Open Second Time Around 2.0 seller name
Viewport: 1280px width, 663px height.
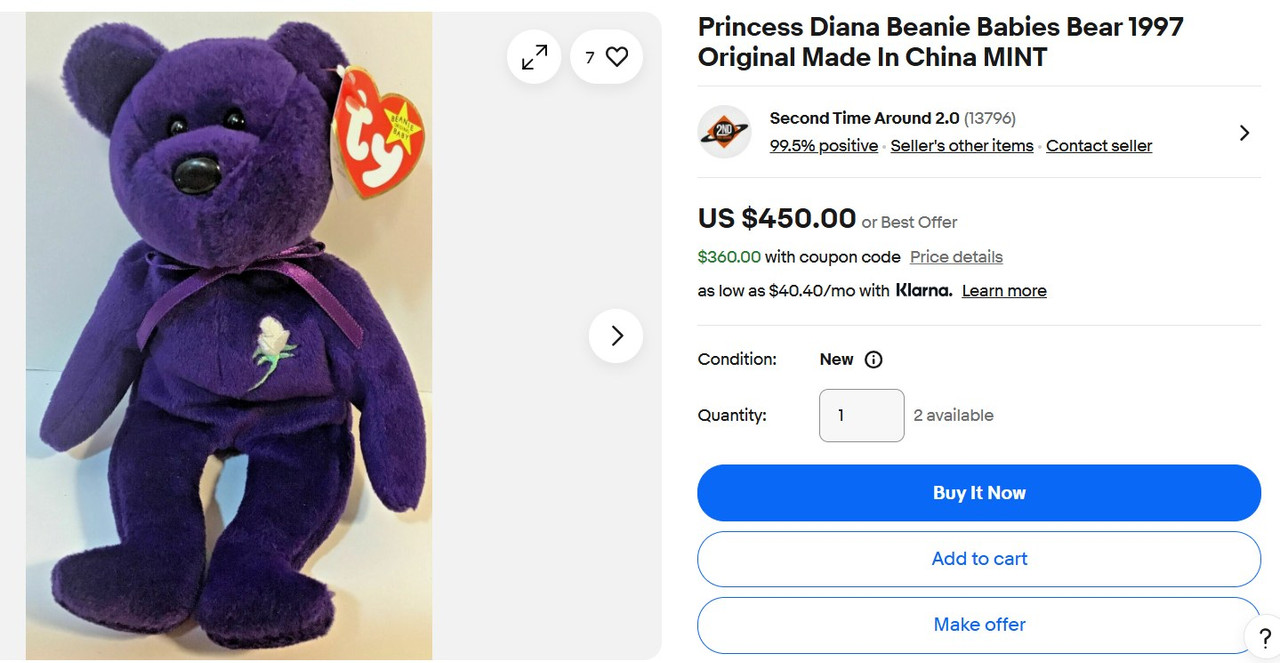864,118
